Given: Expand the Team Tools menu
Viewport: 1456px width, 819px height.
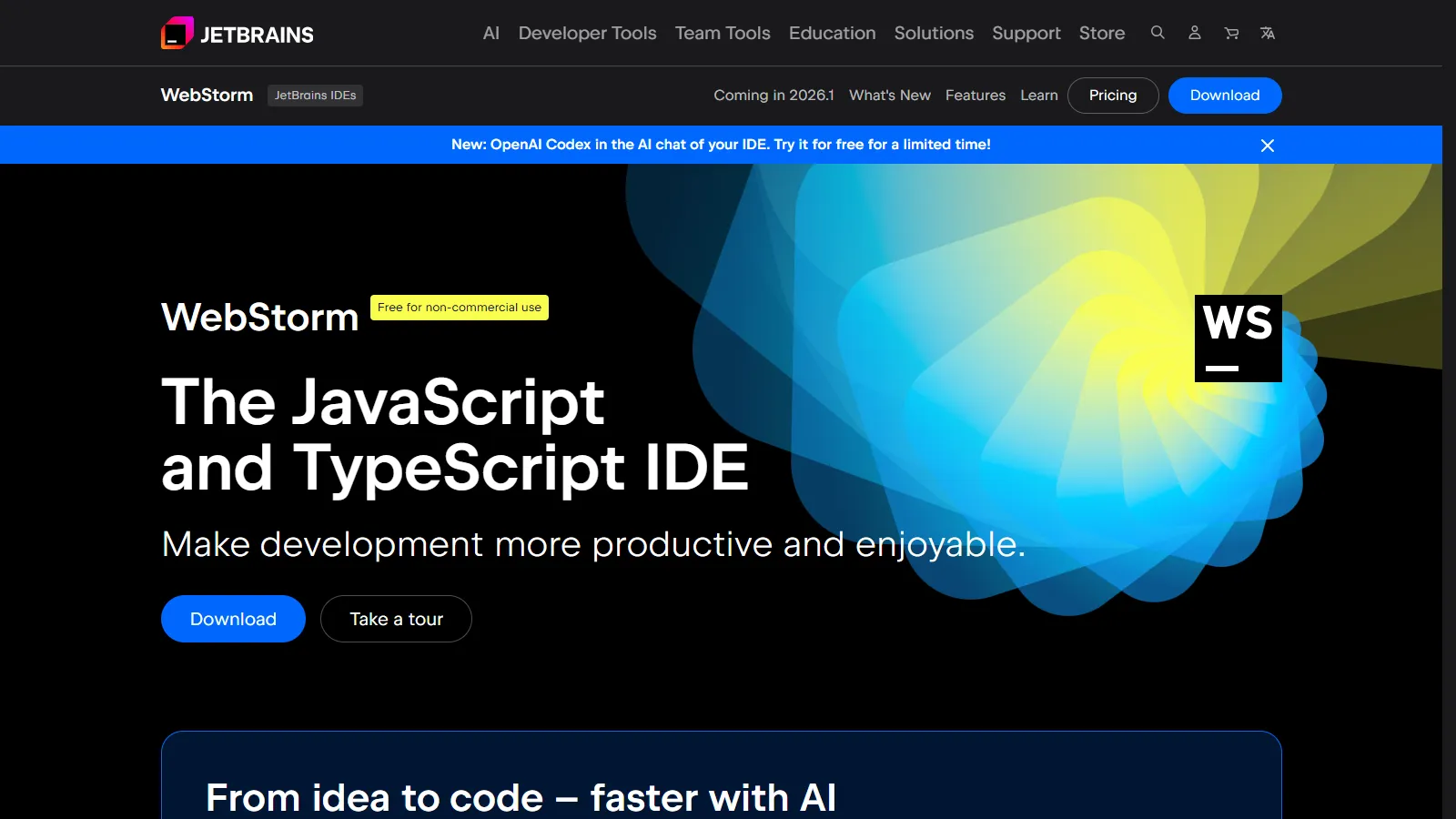Looking at the screenshot, I should point(722,33).
